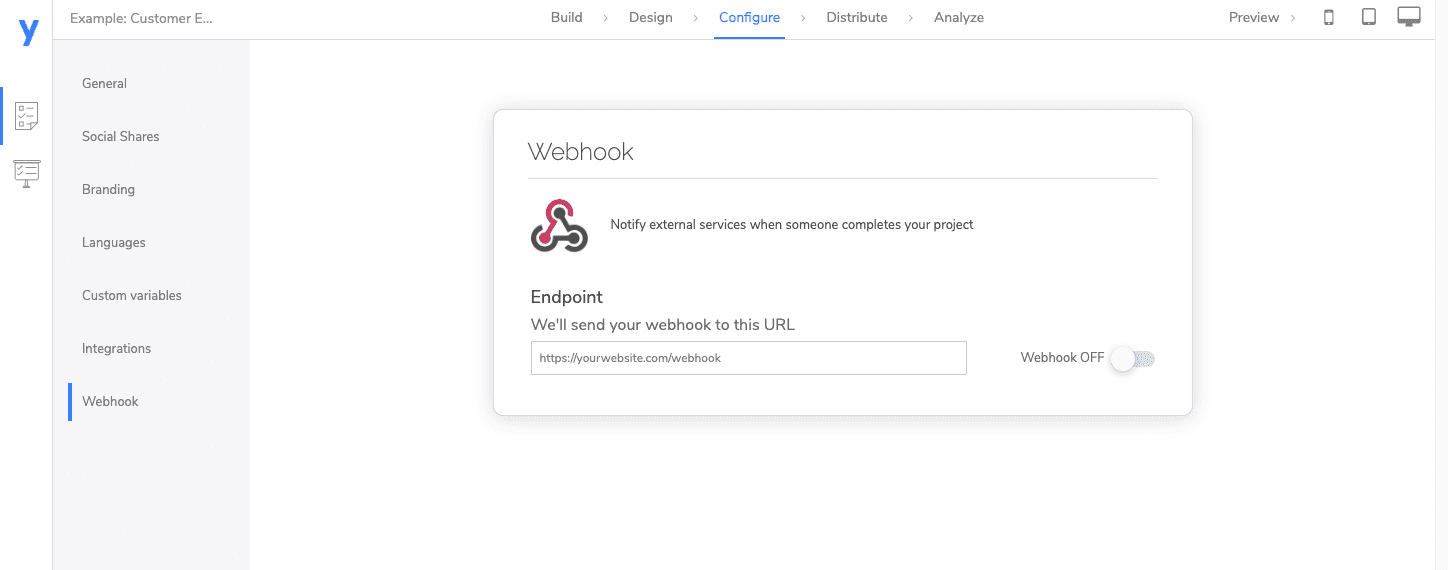Open Integrations in the sidebar
Viewport: 1449px width, 570px height.
(116, 348)
